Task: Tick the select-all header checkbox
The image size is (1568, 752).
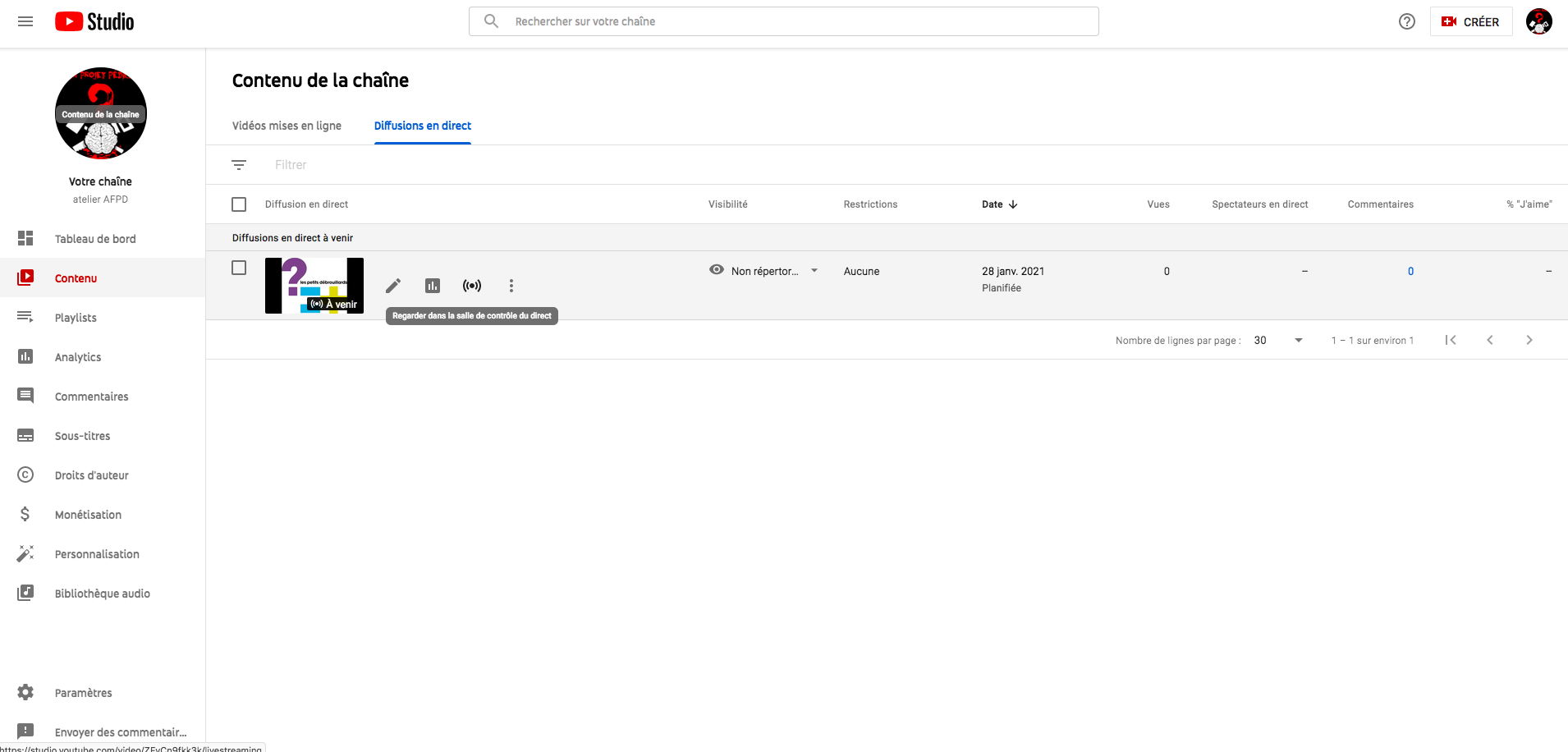Action: pos(239,204)
